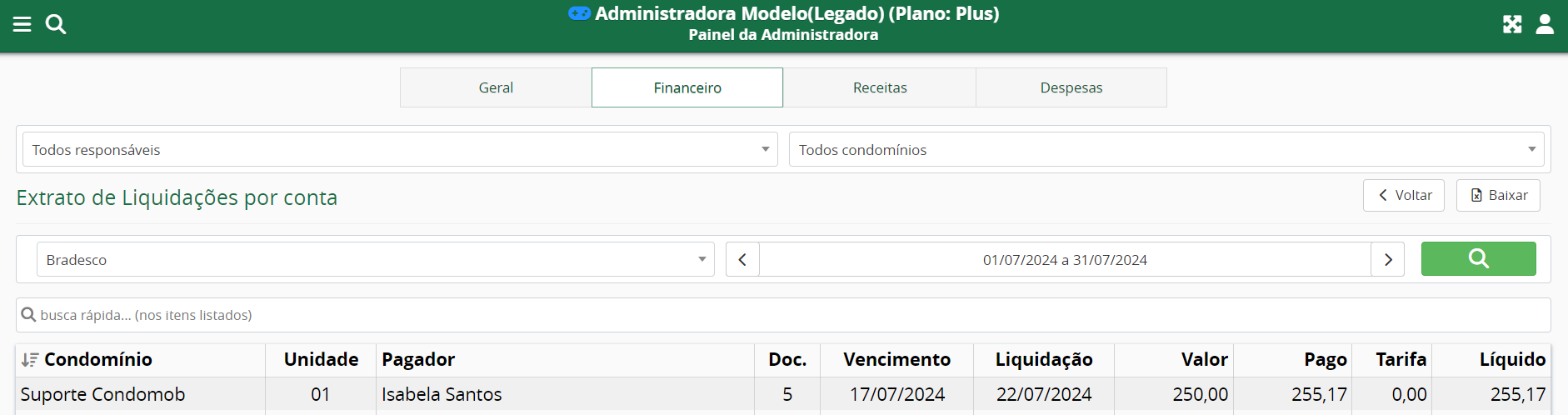
Task: Click the date range field
Action: 1065,260
